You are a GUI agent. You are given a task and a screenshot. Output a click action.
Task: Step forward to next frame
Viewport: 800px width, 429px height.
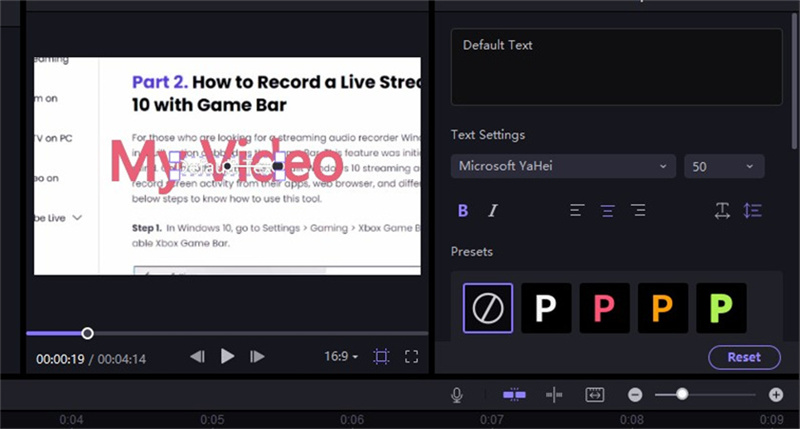[x=257, y=356]
